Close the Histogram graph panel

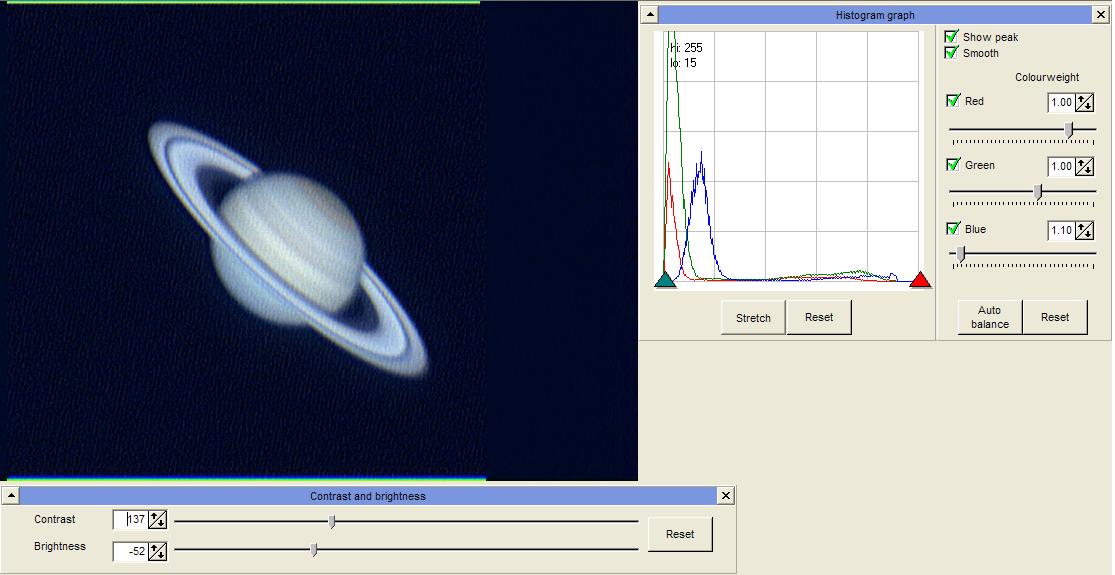(x=1100, y=14)
